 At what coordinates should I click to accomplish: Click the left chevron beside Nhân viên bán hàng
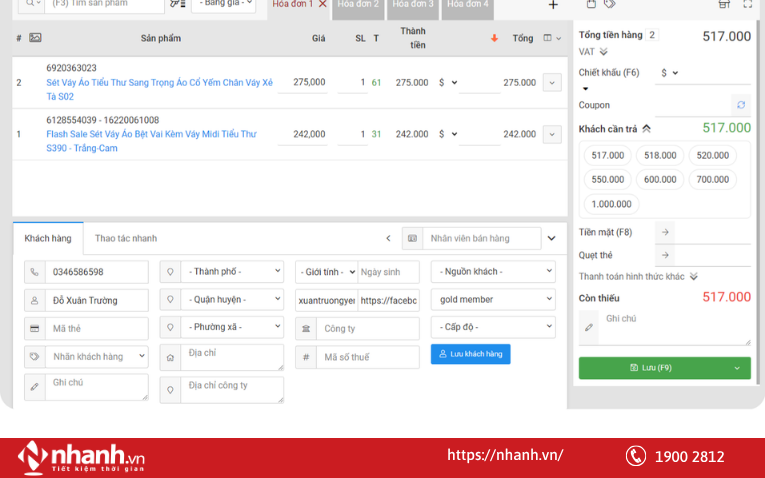[x=388, y=238]
